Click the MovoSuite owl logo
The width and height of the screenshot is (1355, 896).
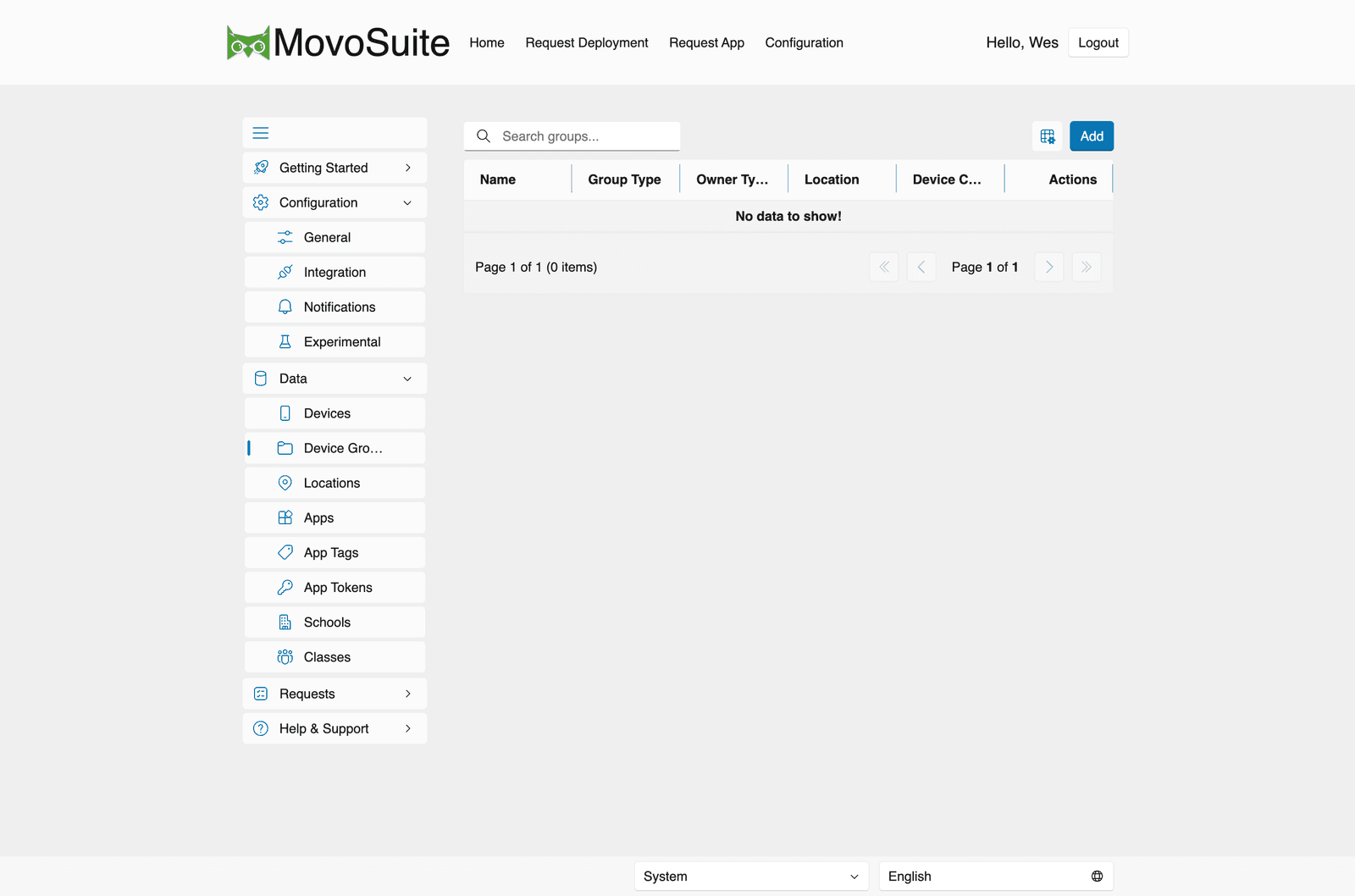248,42
